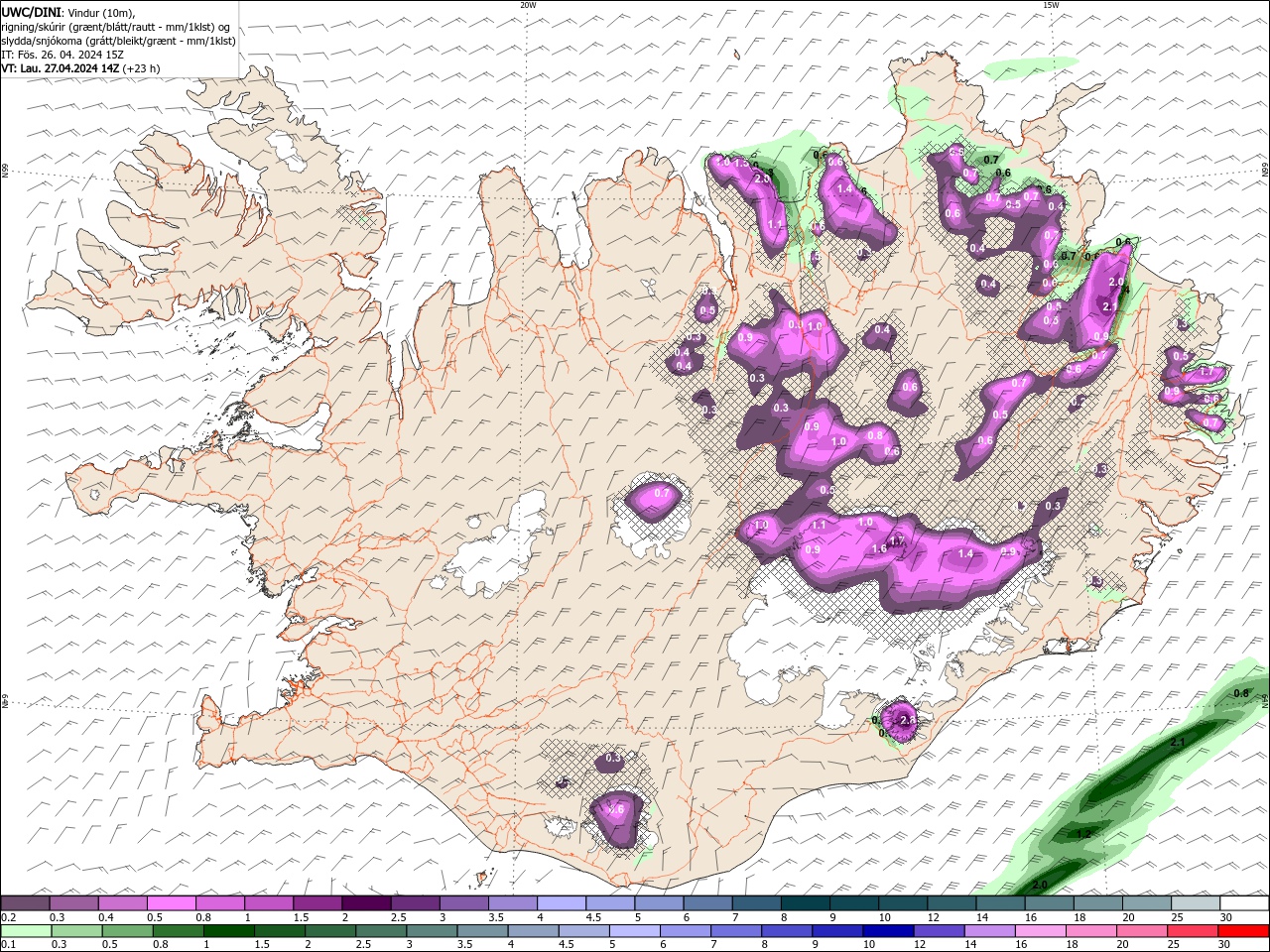This screenshot has width=1270, height=952.
Task: Click the 'slydda/snjókoma' legend description line
Action: [x=118, y=41]
